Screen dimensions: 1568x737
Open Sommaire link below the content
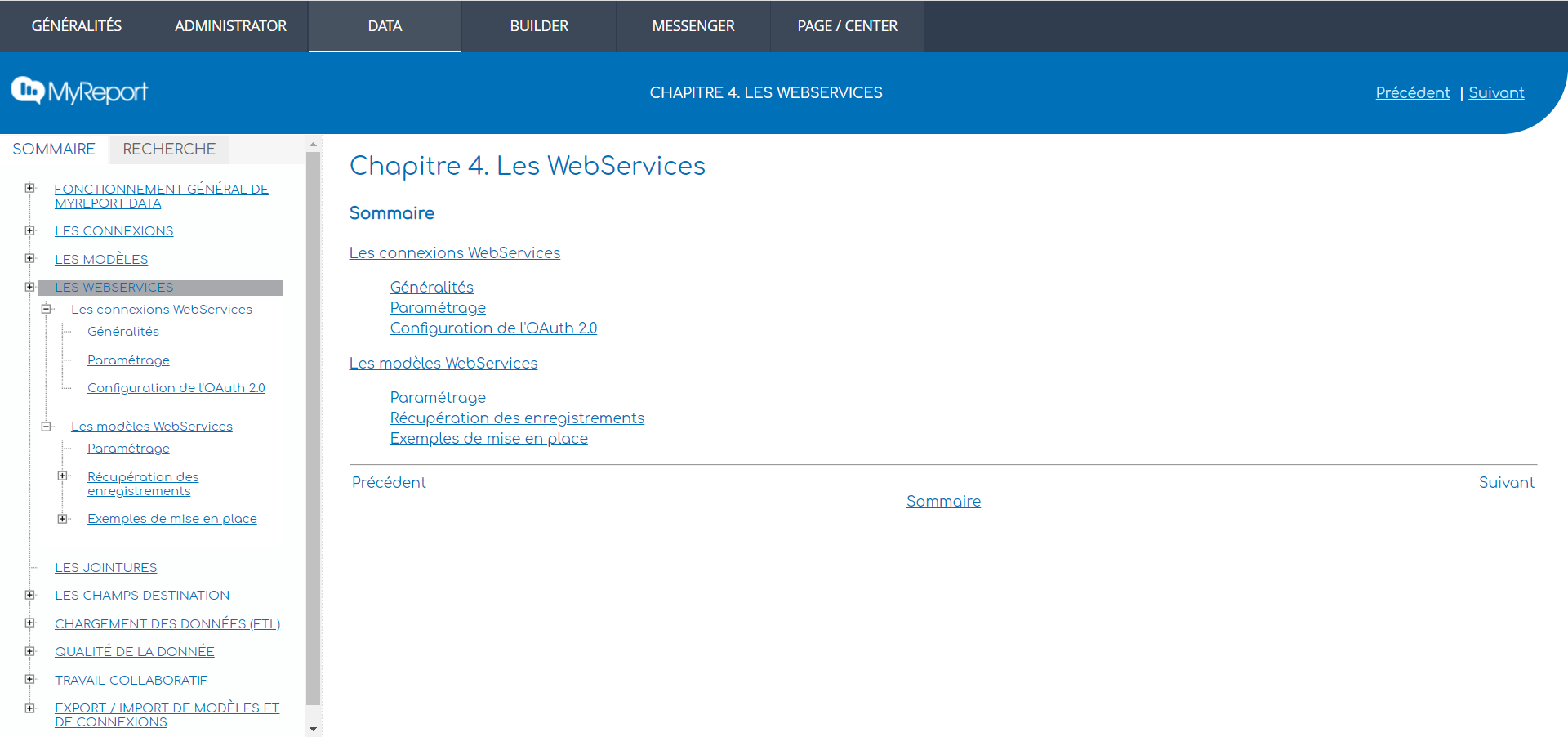point(943,501)
